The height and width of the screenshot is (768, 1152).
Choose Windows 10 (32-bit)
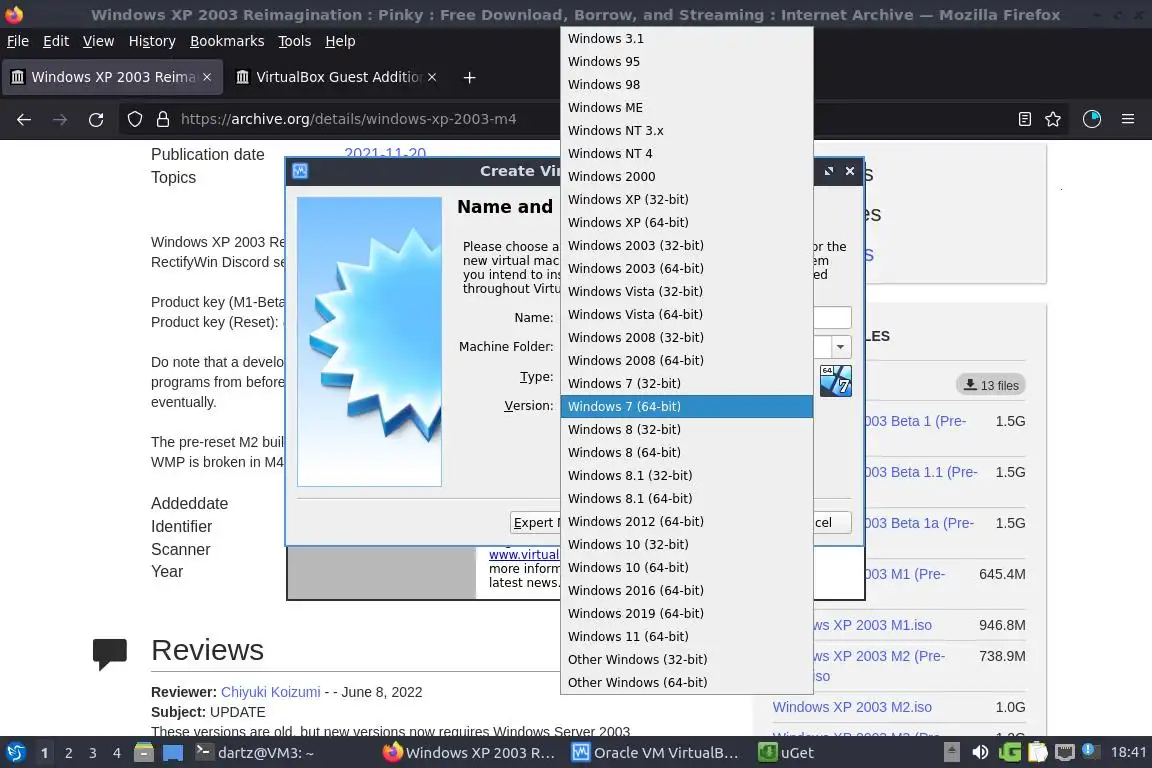coord(686,545)
